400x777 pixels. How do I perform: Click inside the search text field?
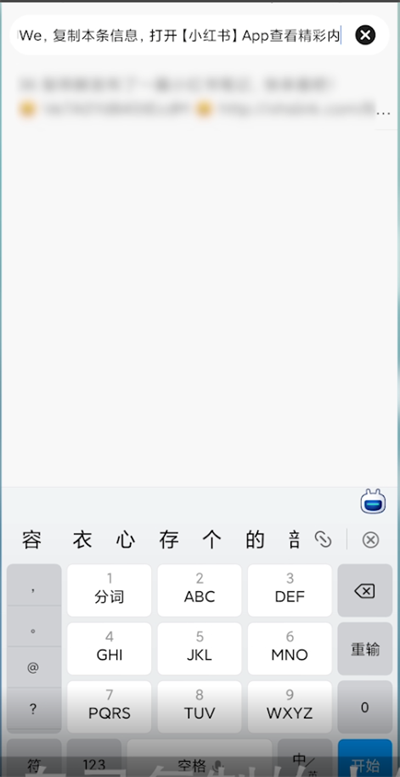[181, 36]
